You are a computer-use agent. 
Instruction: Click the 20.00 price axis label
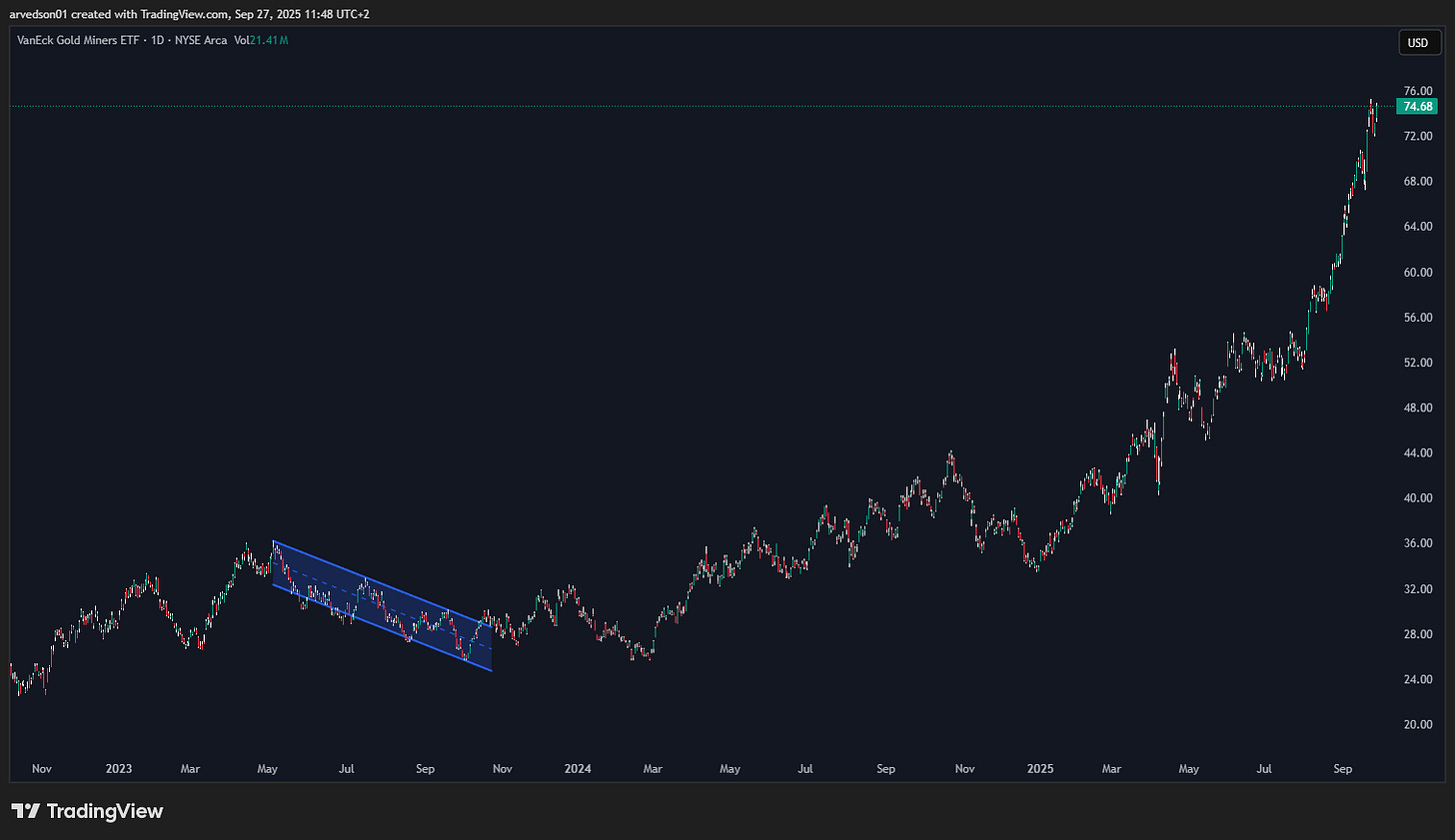[1418, 725]
